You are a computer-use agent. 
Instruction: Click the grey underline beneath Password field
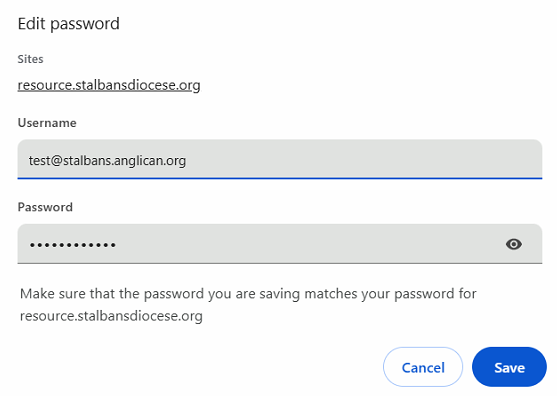point(280,263)
